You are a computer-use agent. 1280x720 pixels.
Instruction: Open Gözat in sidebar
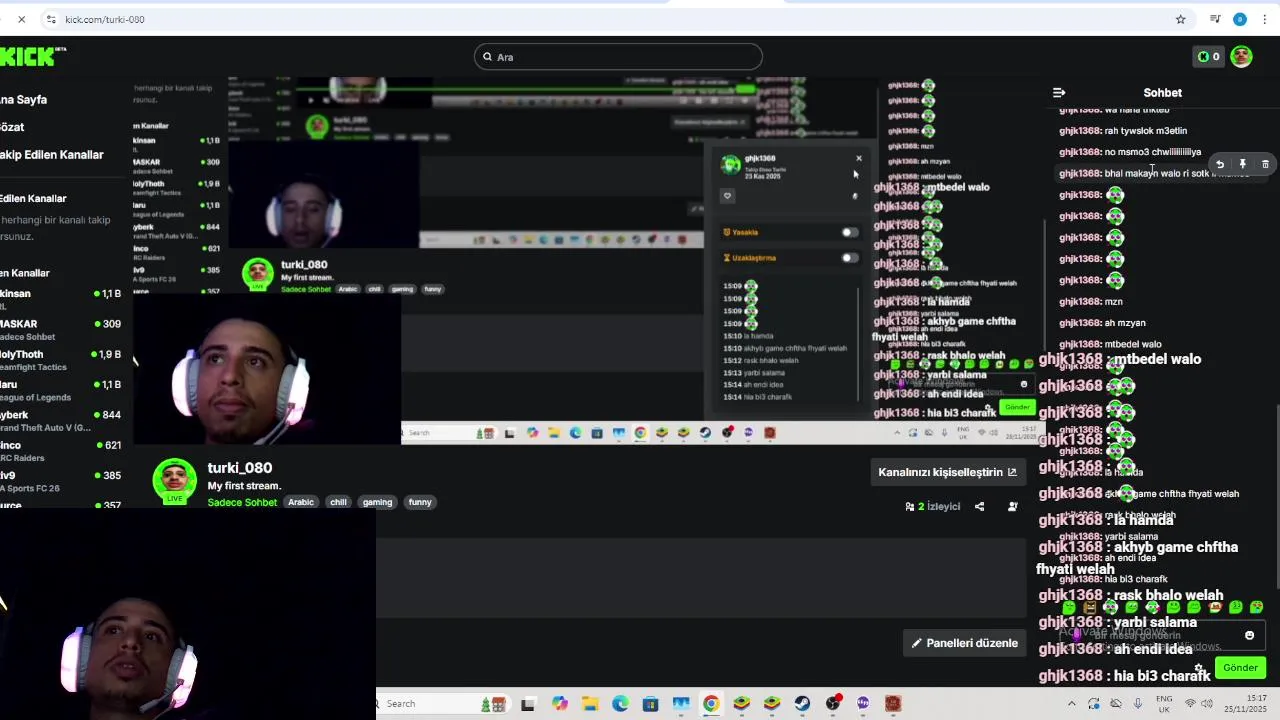point(12,127)
